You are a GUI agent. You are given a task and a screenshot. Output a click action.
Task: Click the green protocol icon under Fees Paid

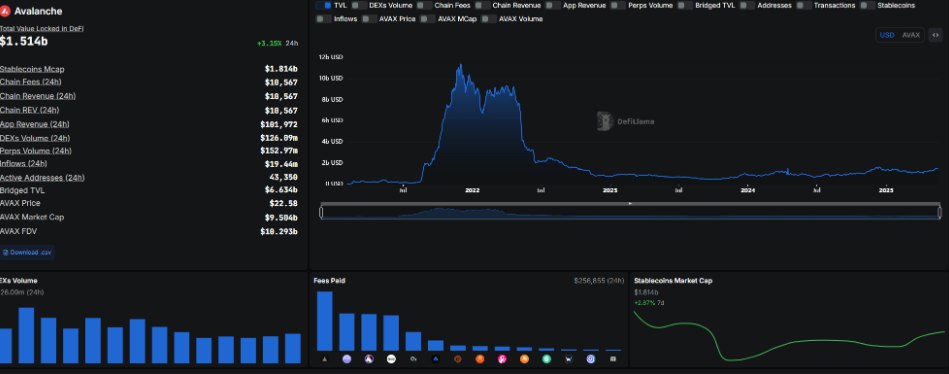click(547, 359)
